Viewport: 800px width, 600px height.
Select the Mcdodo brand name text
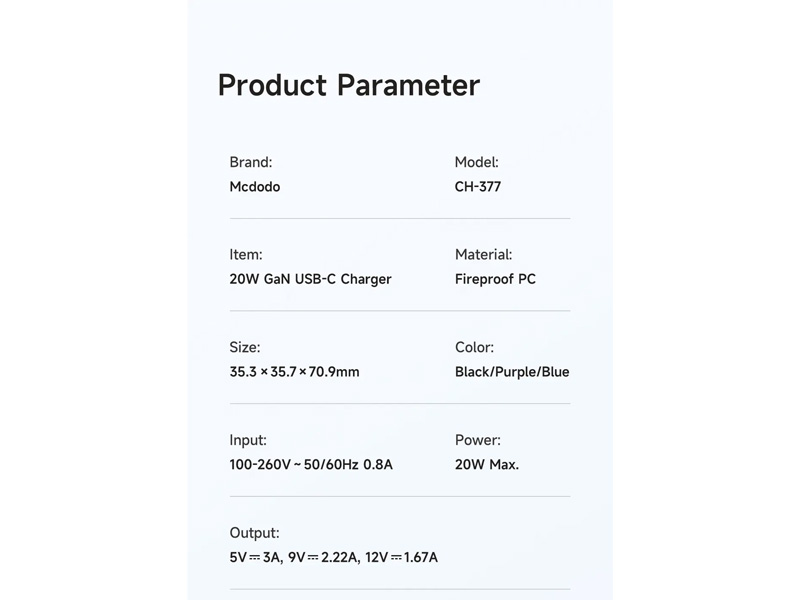point(254,187)
